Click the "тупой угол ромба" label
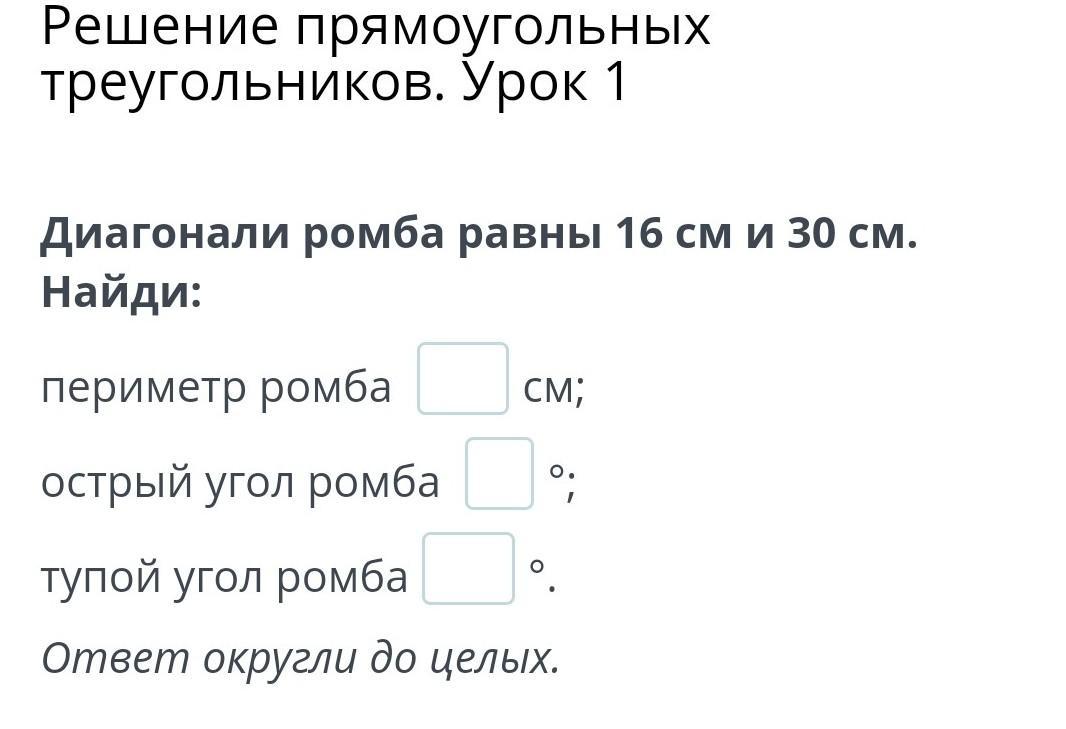Viewport: 1066px width, 729px height. tap(224, 578)
